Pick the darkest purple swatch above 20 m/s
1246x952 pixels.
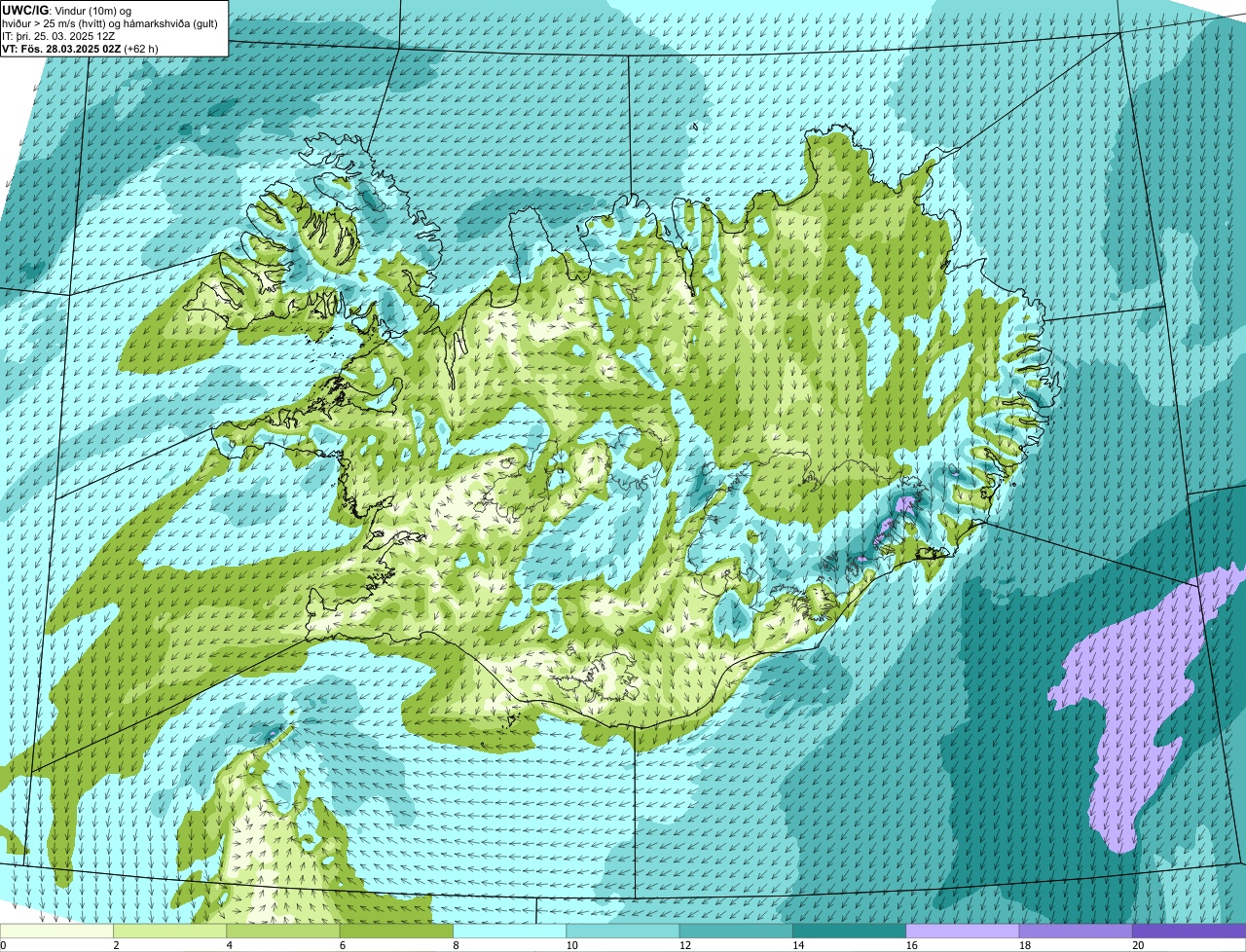coord(1189,931)
